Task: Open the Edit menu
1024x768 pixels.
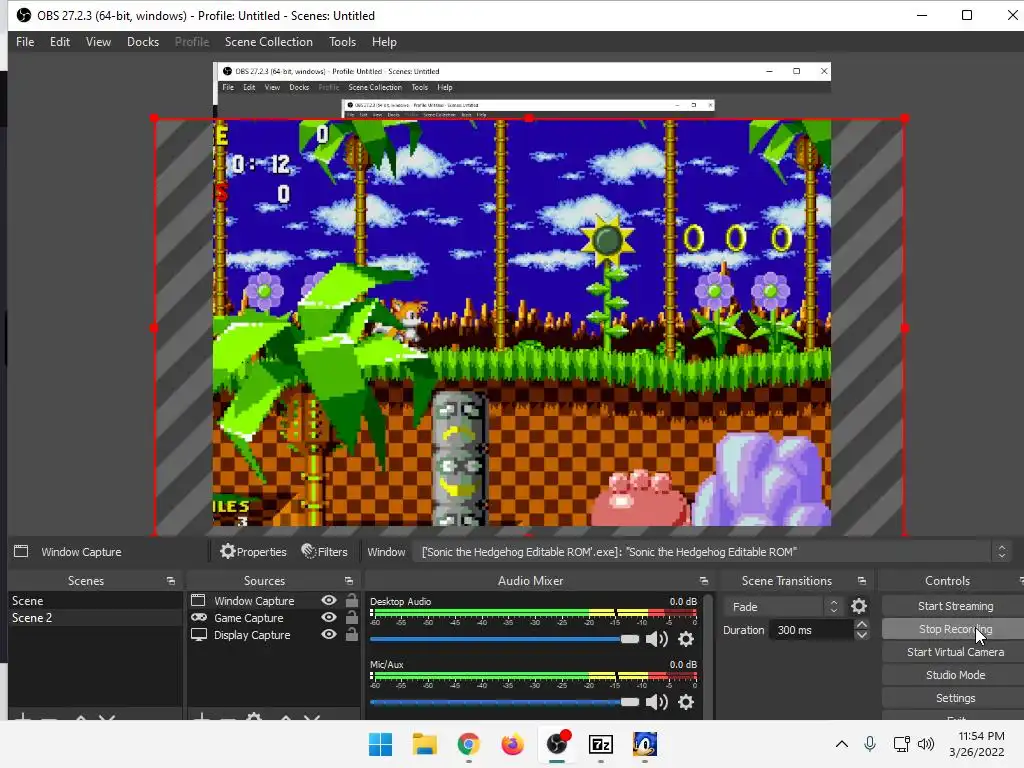Action: (x=59, y=42)
